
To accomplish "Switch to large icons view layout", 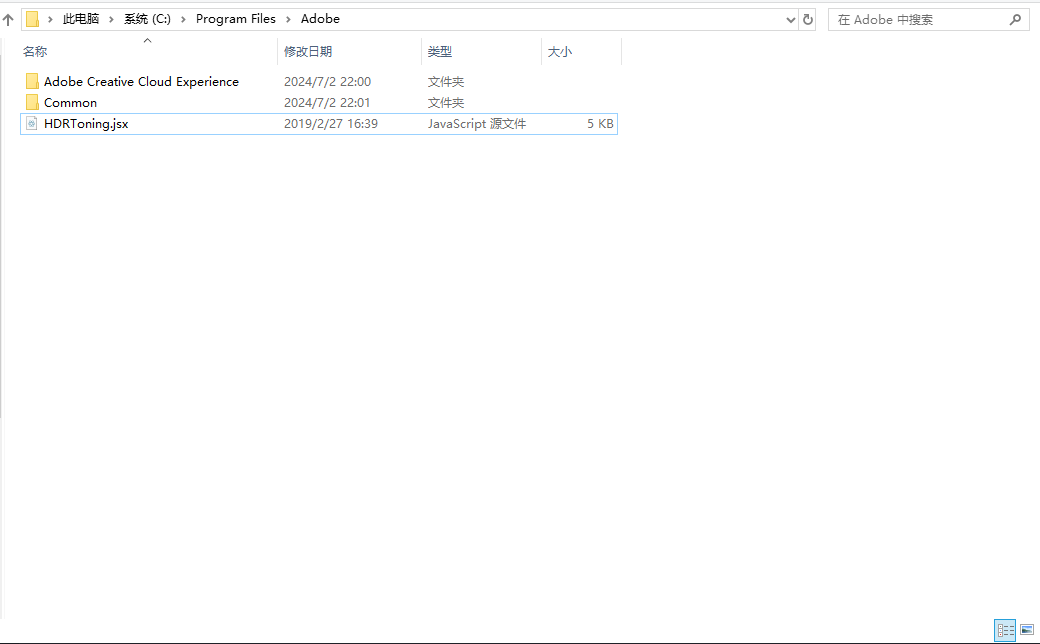I will click(1027, 630).
